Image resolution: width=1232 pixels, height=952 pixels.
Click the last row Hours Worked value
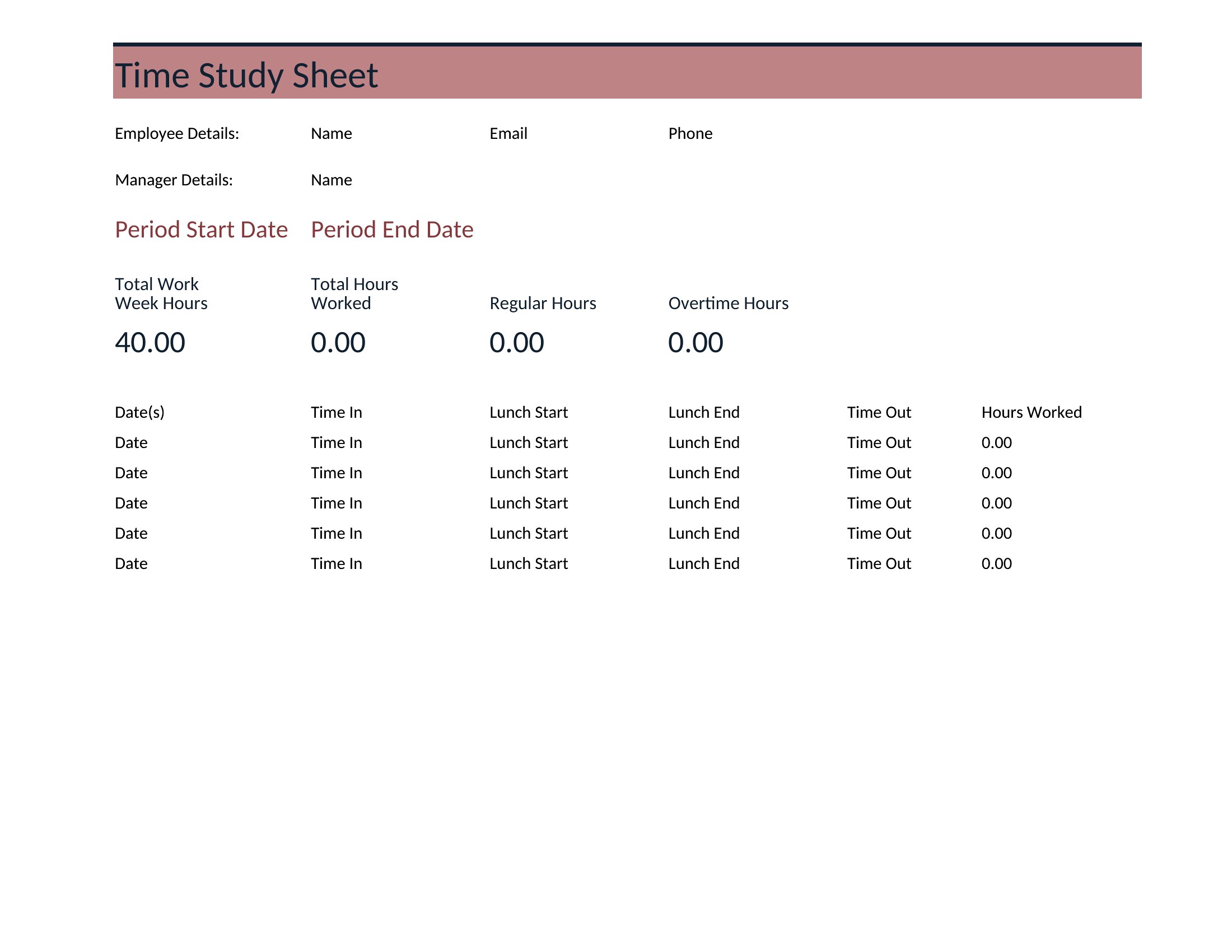tap(996, 563)
